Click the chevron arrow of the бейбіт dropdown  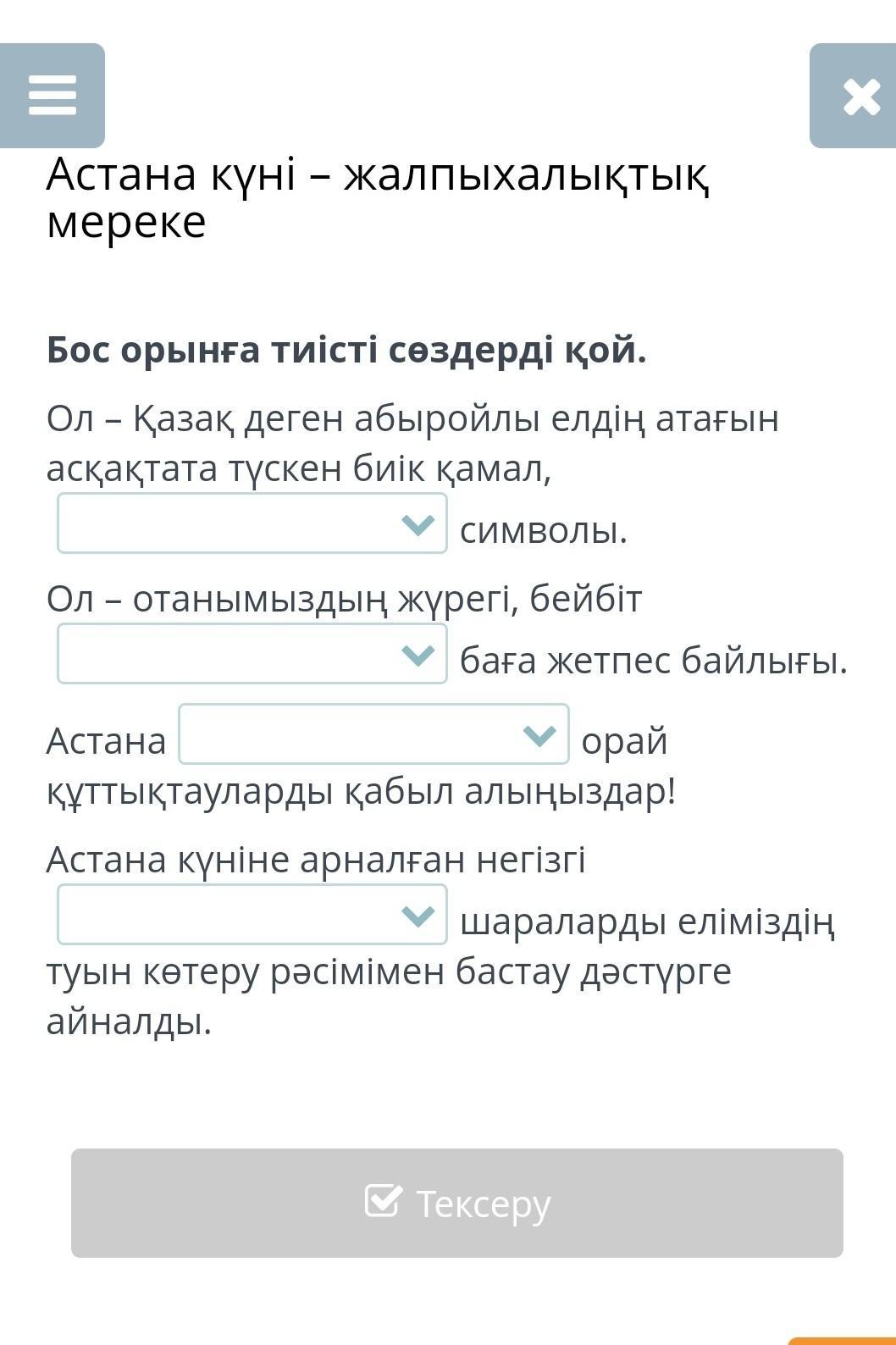point(418,655)
